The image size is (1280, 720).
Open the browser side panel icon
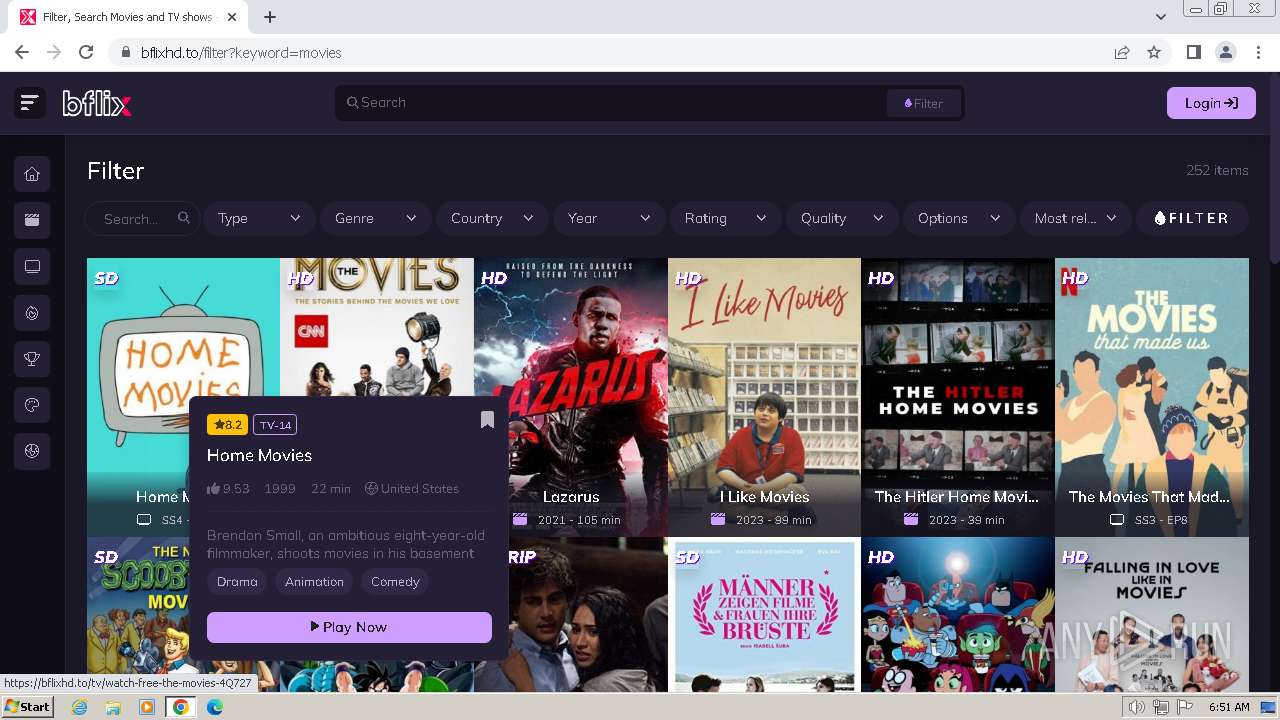[x=1193, y=52]
